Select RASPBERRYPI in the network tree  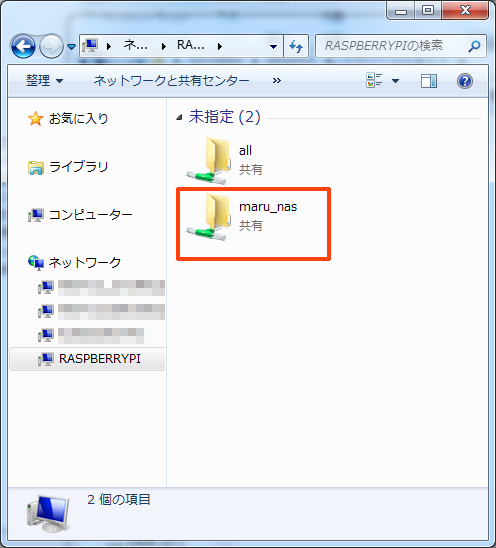(x=100, y=359)
